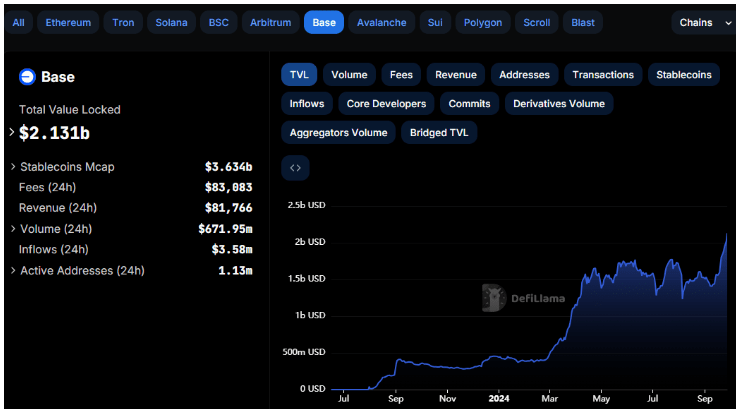
Task: Click the Inflows (24h) label
Action: pyautogui.click(x=53, y=250)
